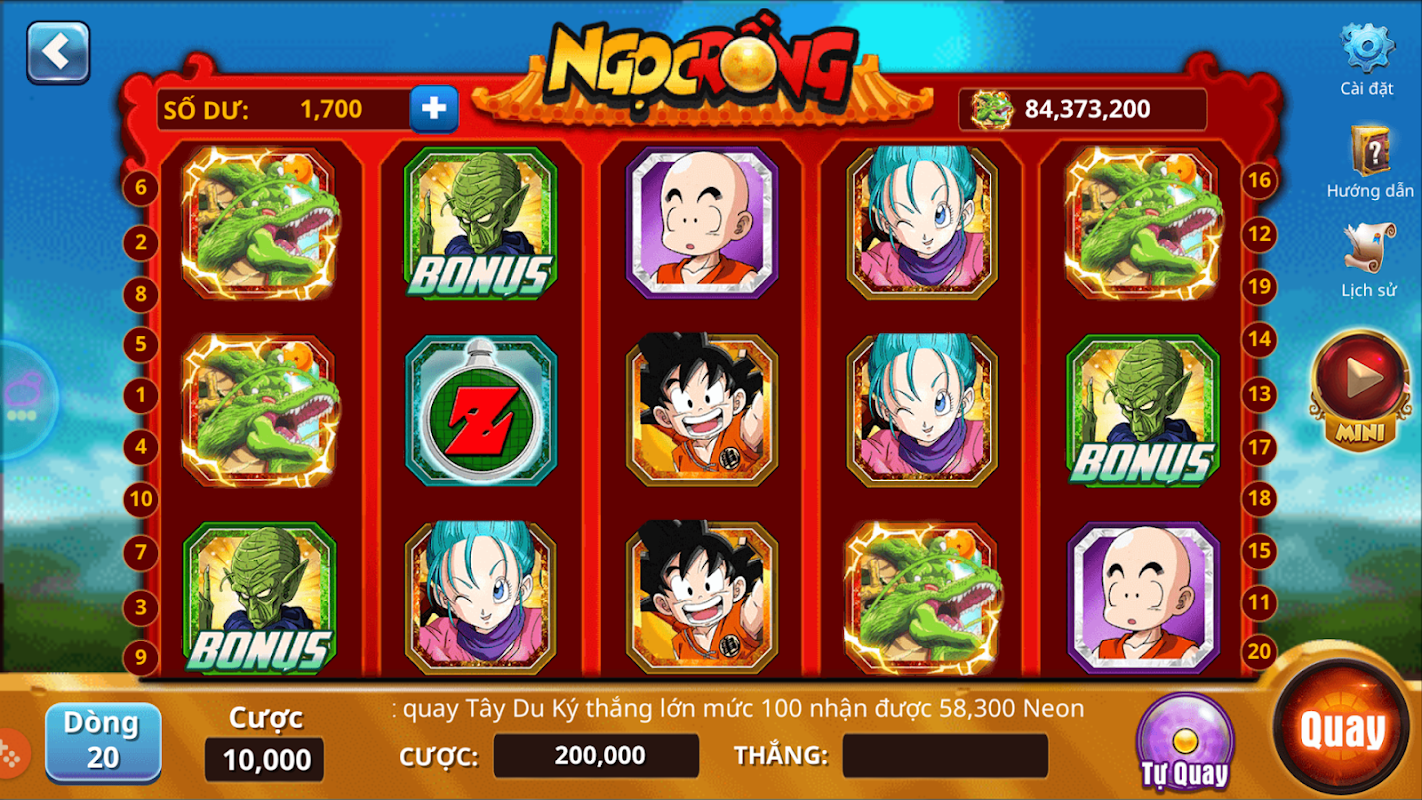Image resolution: width=1422 pixels, height=800 pixels.
Task: Change the Cược 10,000 bet amount
Action: tap(265, 759)
